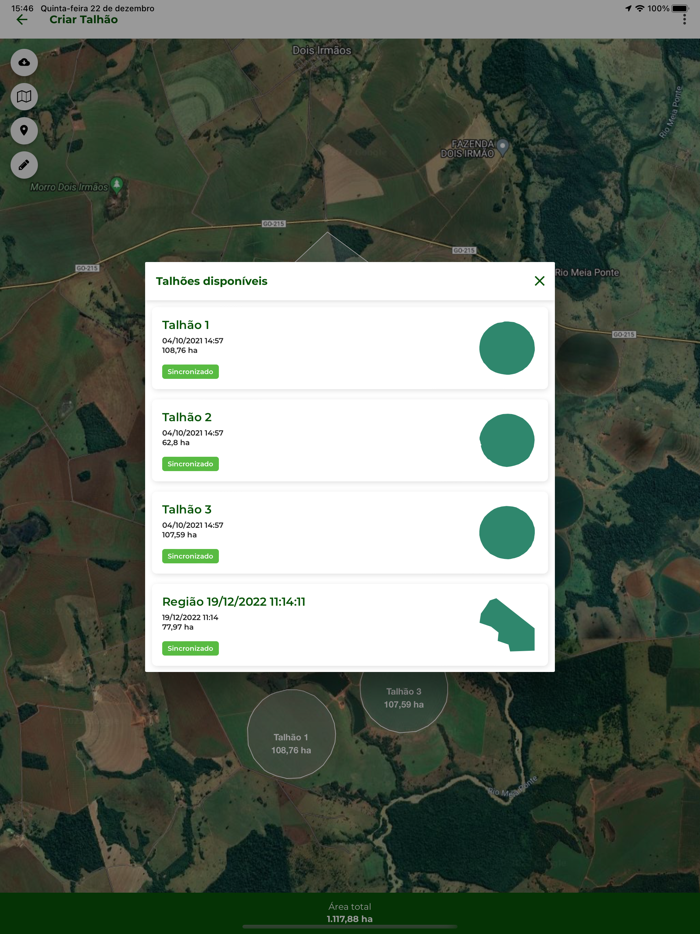The image size is (700, 934).
Task: Tap the location arrow in status bar
Action: click(x=628, y=8)
